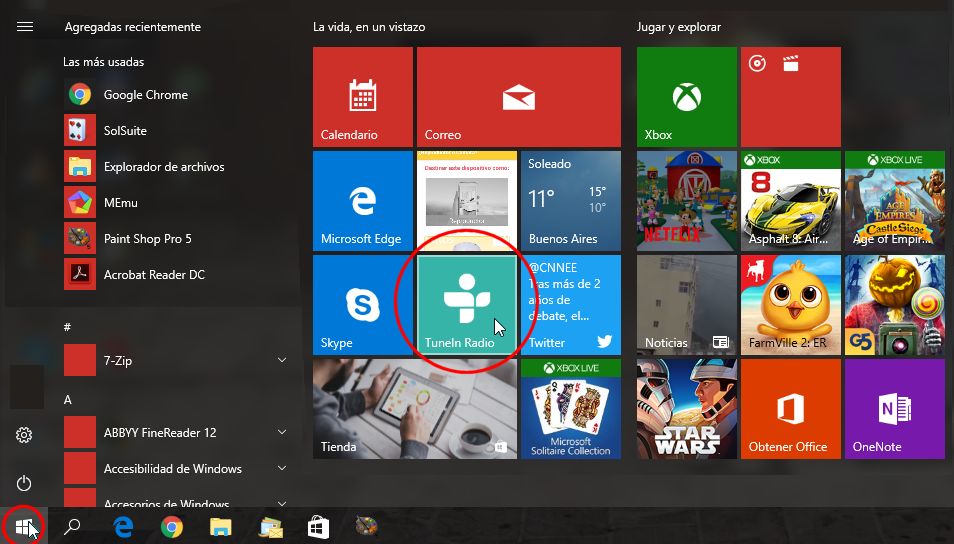Viewport: 954px width, 544px height.
Task: Click the 'Jugar y explorar' group title
Action: (x=679, y=27)
